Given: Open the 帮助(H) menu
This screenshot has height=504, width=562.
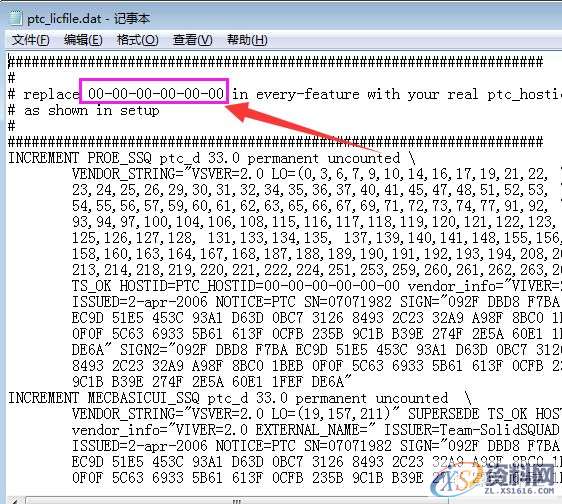Looking at the screenshot, I should pyautogui.click(x=247, y=40).
